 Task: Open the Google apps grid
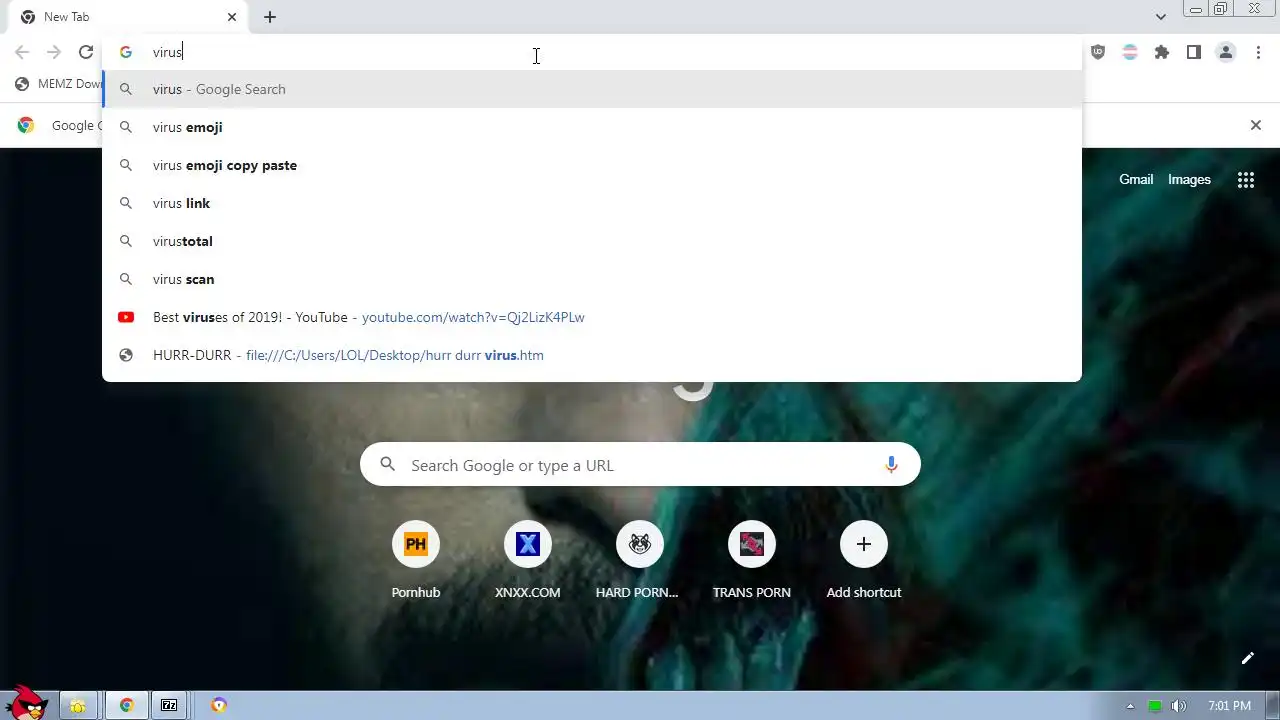click(1246, 180)
